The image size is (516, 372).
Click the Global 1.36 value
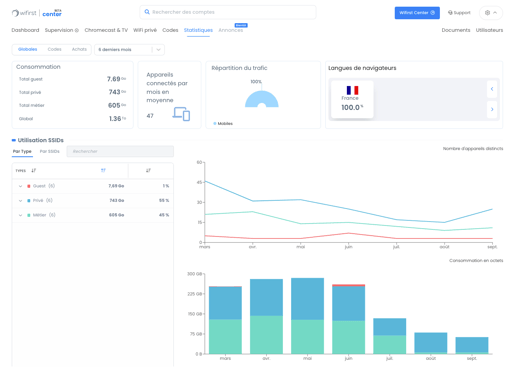[x=117, y=119]
